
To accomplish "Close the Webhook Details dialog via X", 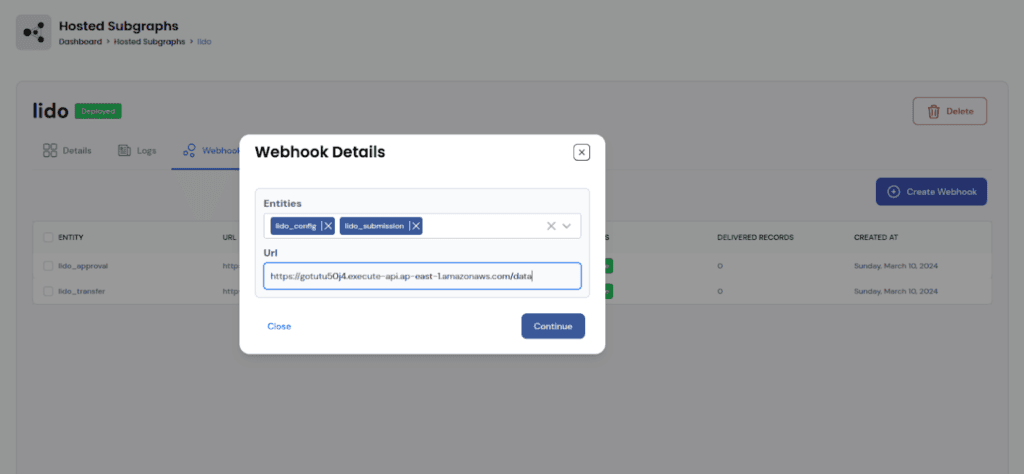I will (581, 152).
